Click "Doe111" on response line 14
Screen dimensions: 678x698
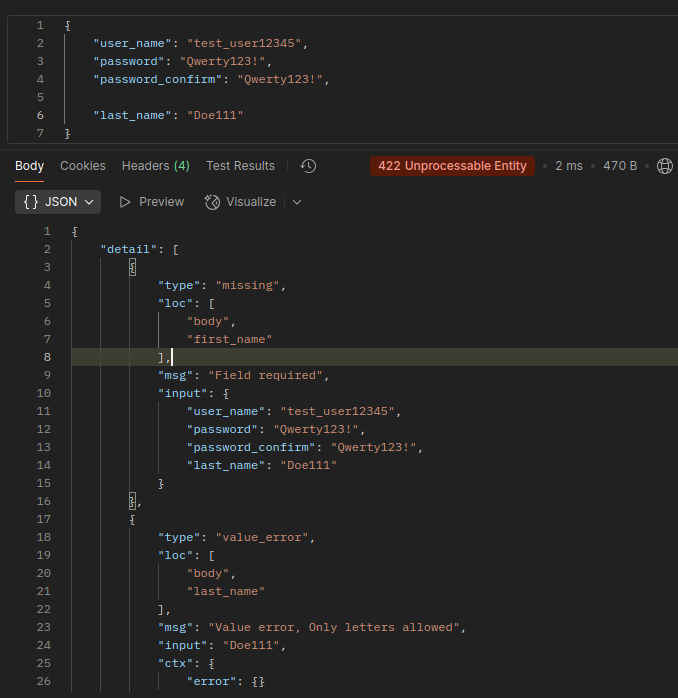[309, 466]
